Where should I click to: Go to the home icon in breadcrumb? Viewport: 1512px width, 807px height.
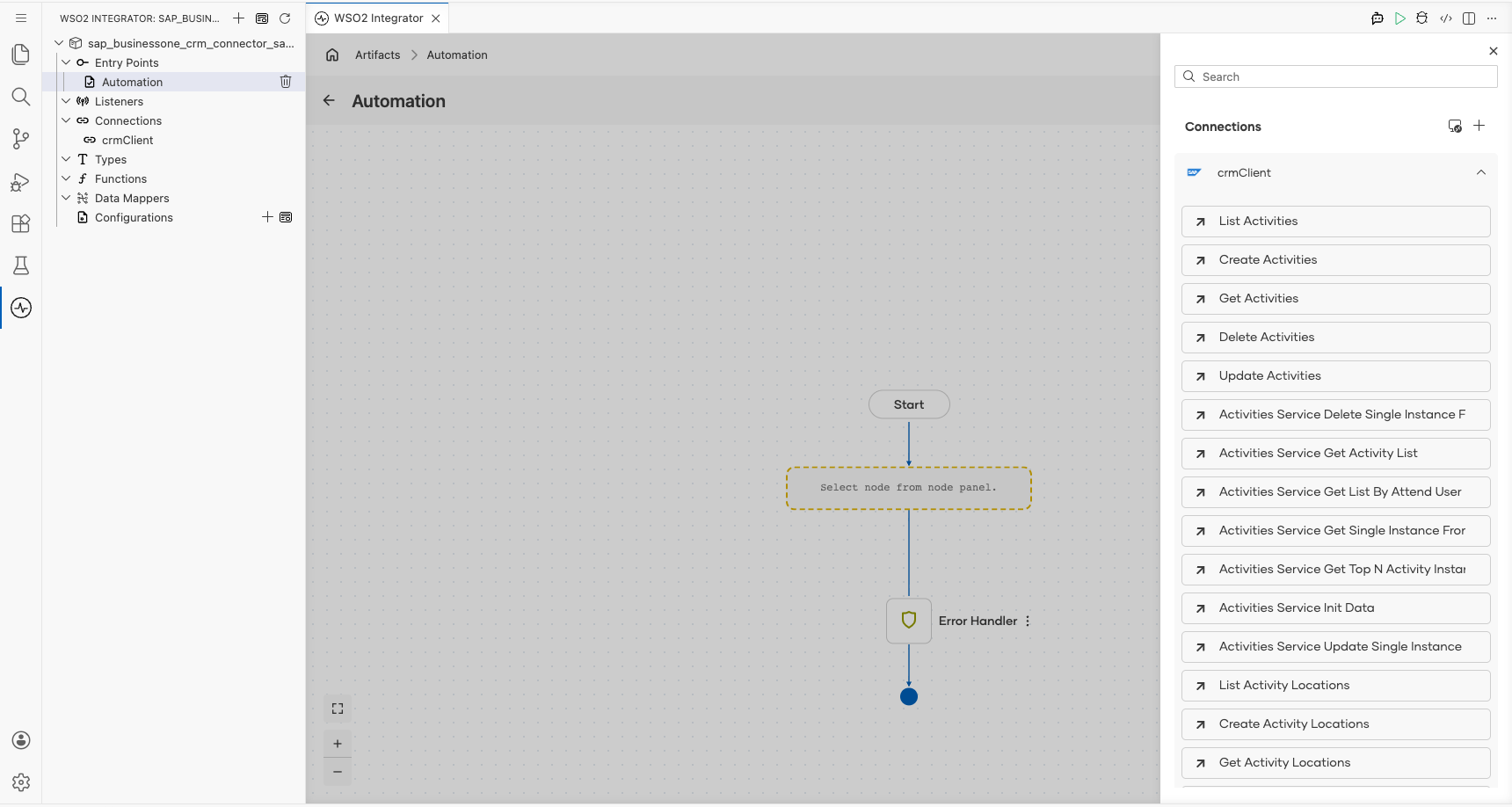click(332, 55)
